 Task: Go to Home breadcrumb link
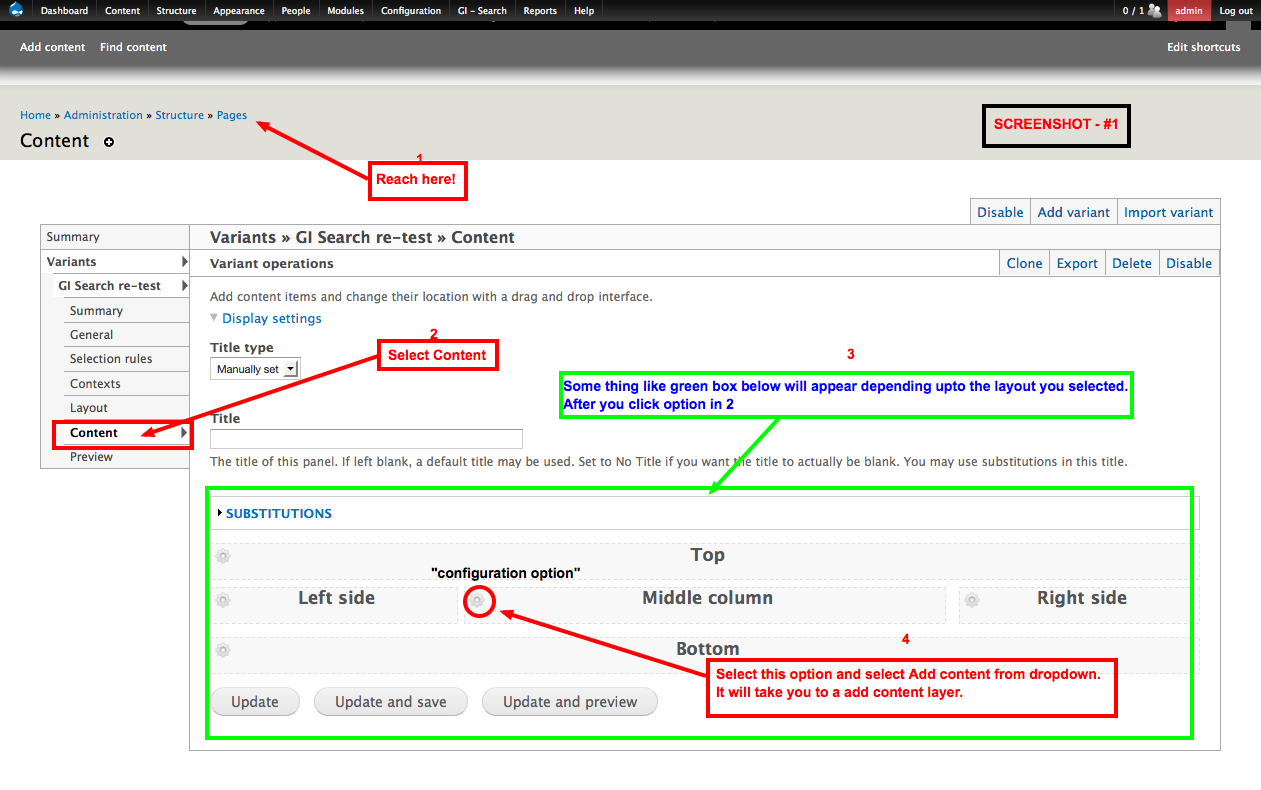click(x=35, y=115)
